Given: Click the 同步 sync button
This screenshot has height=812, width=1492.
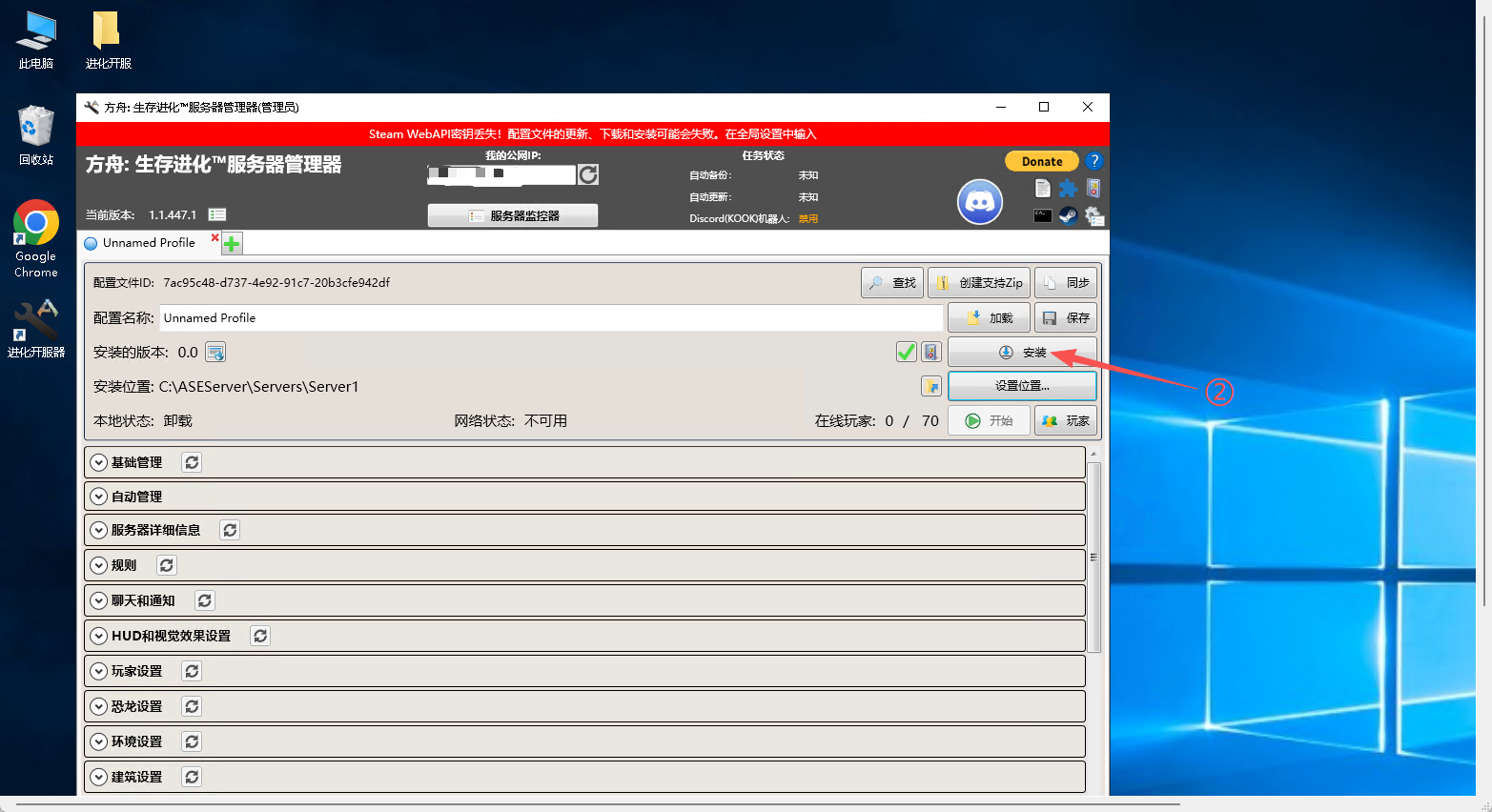Looking at the screenshot, I should coord(1066,283).
